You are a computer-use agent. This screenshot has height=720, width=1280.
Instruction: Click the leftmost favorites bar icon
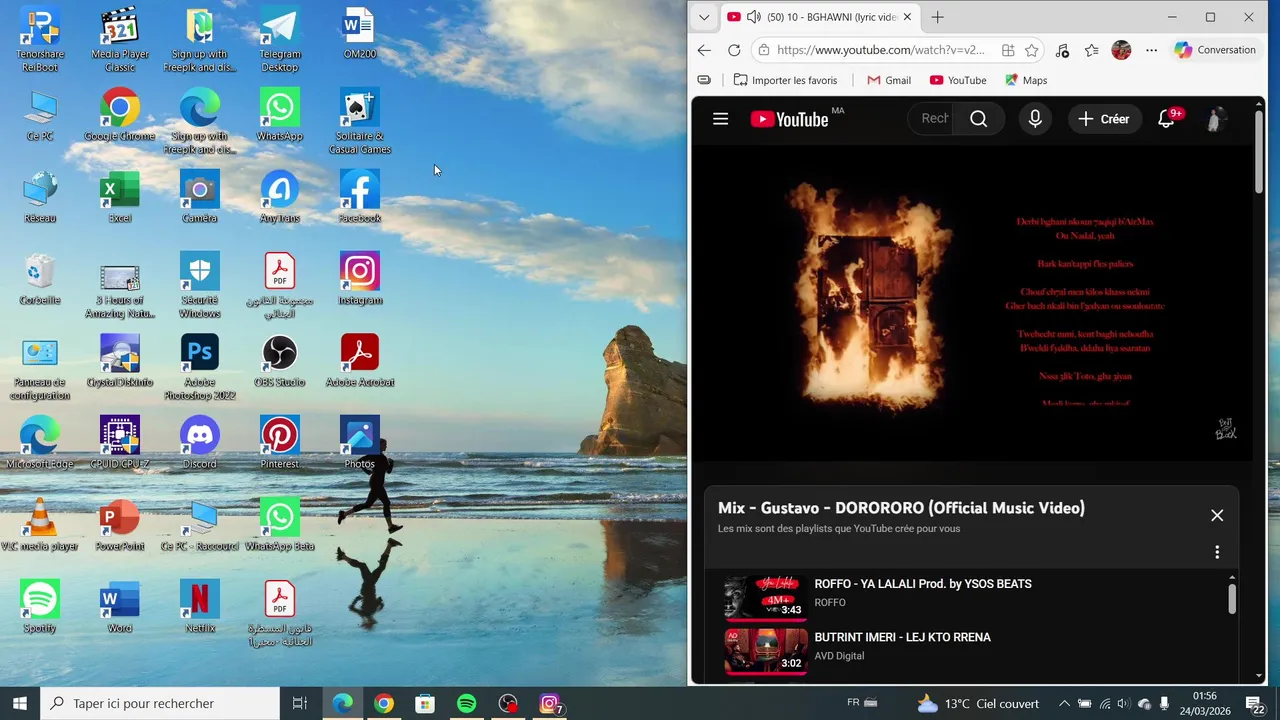(704, 80)
